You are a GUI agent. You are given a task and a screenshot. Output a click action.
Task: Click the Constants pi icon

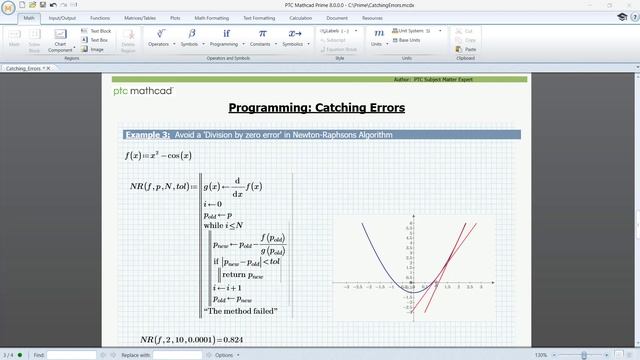[x=262, y=33]
